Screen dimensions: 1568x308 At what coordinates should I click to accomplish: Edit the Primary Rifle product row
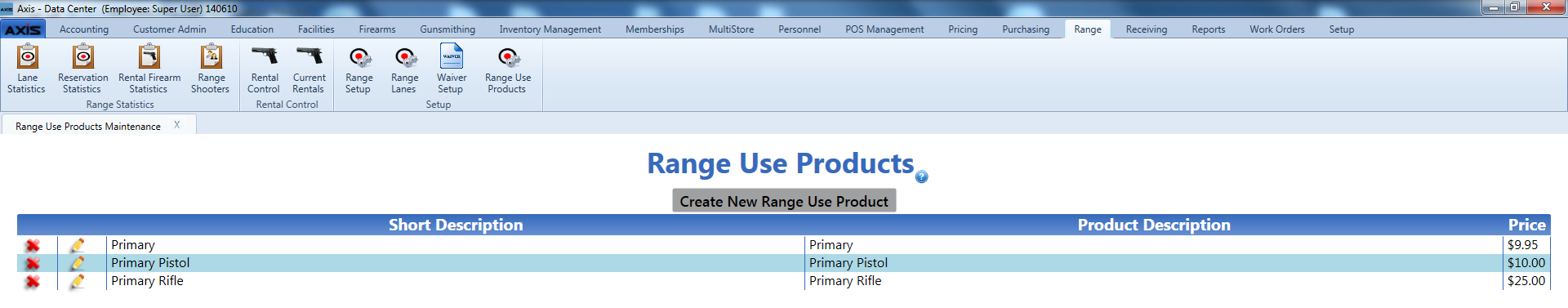(x=78, y=281)
